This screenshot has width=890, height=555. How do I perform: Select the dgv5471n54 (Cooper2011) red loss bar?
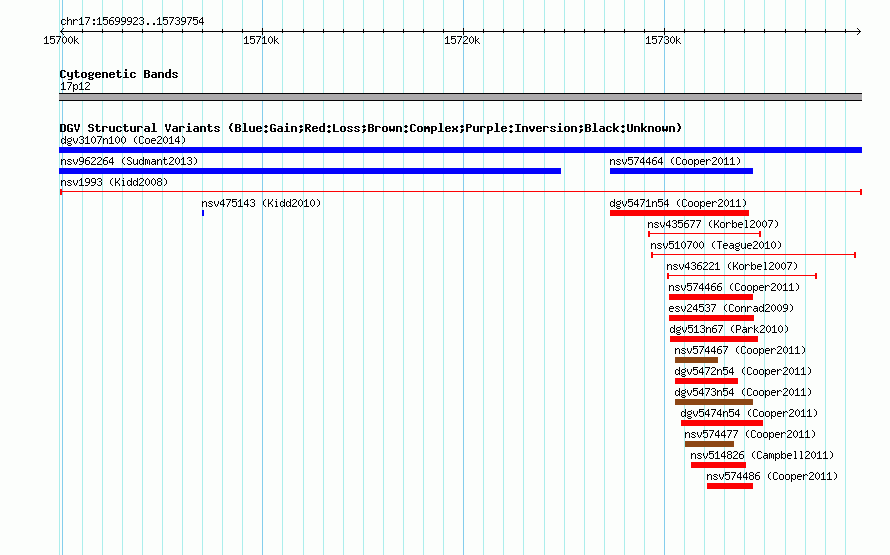tap(679, 213)
